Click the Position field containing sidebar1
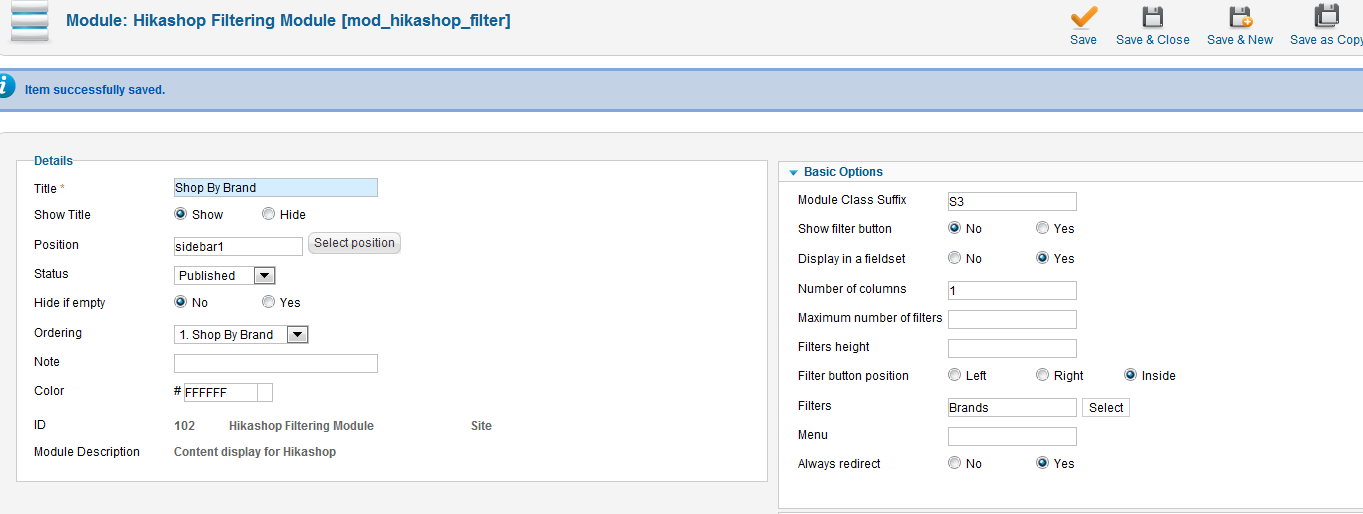The image size is (1363, 514). click(x=238, y=246)
